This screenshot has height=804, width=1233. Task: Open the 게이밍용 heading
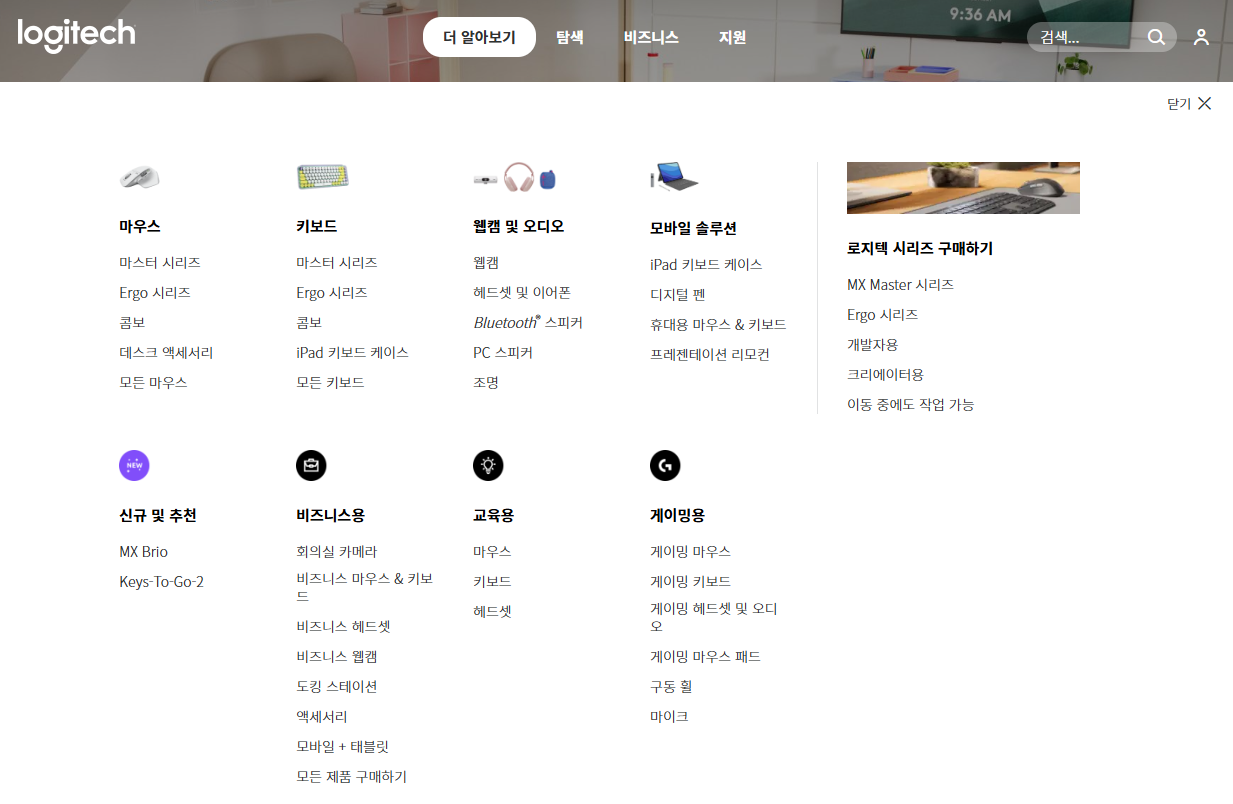click(x=677, y=515)
